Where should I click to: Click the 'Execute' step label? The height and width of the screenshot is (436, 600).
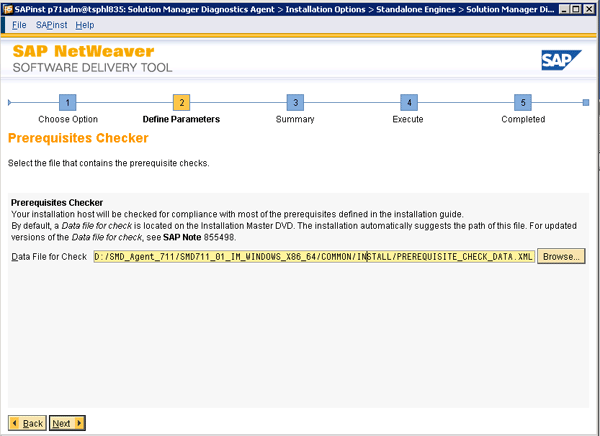tap(408, 119)
